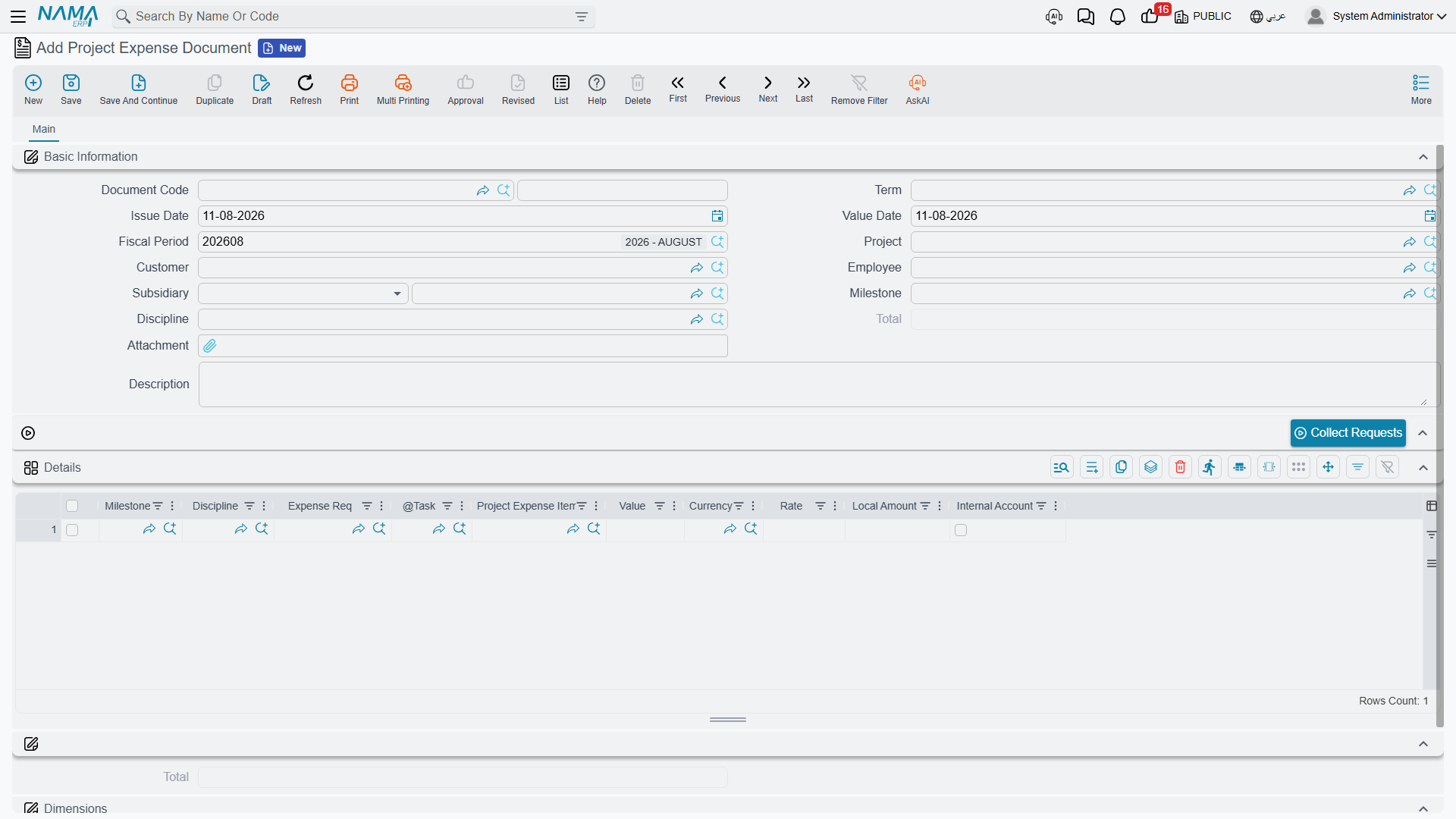Open notifications bell icon
1456x819 pixels.
pos(1117,17)
